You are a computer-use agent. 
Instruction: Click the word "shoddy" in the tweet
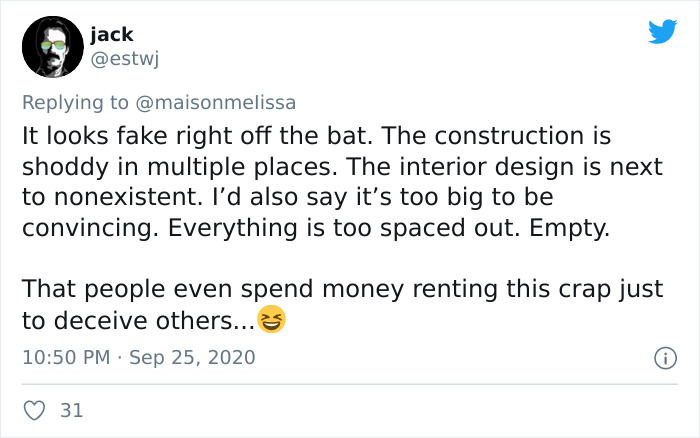(58, 166)
